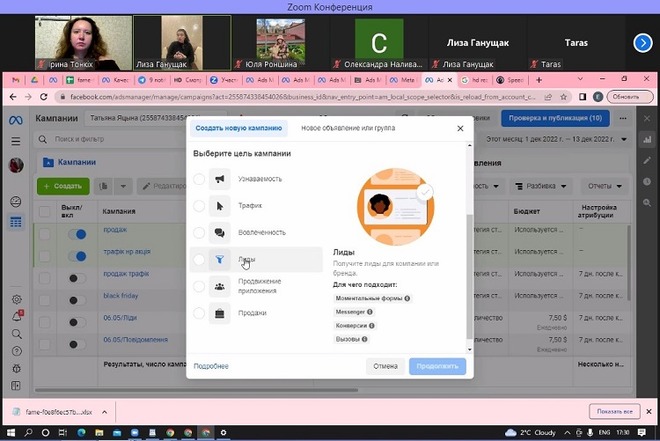
Task: Open the charts icon in right panel
Action: click(x=646, y=141)
